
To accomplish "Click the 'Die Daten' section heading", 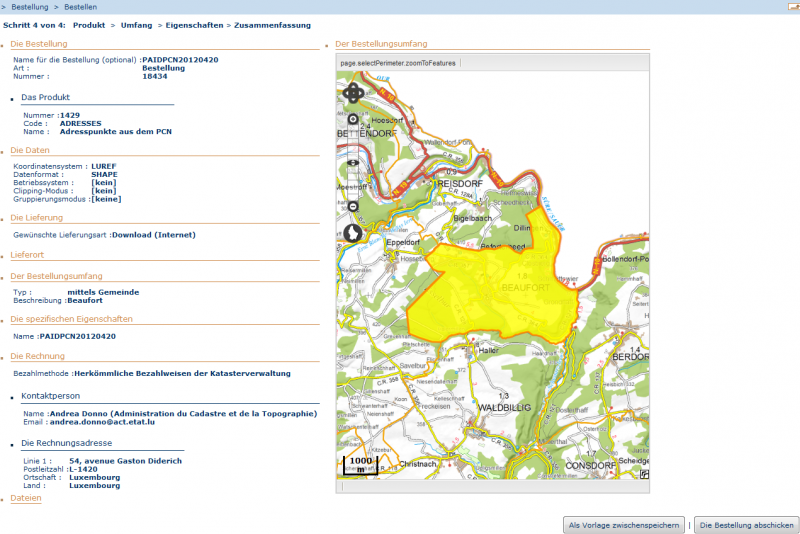I will click(30, 150).
